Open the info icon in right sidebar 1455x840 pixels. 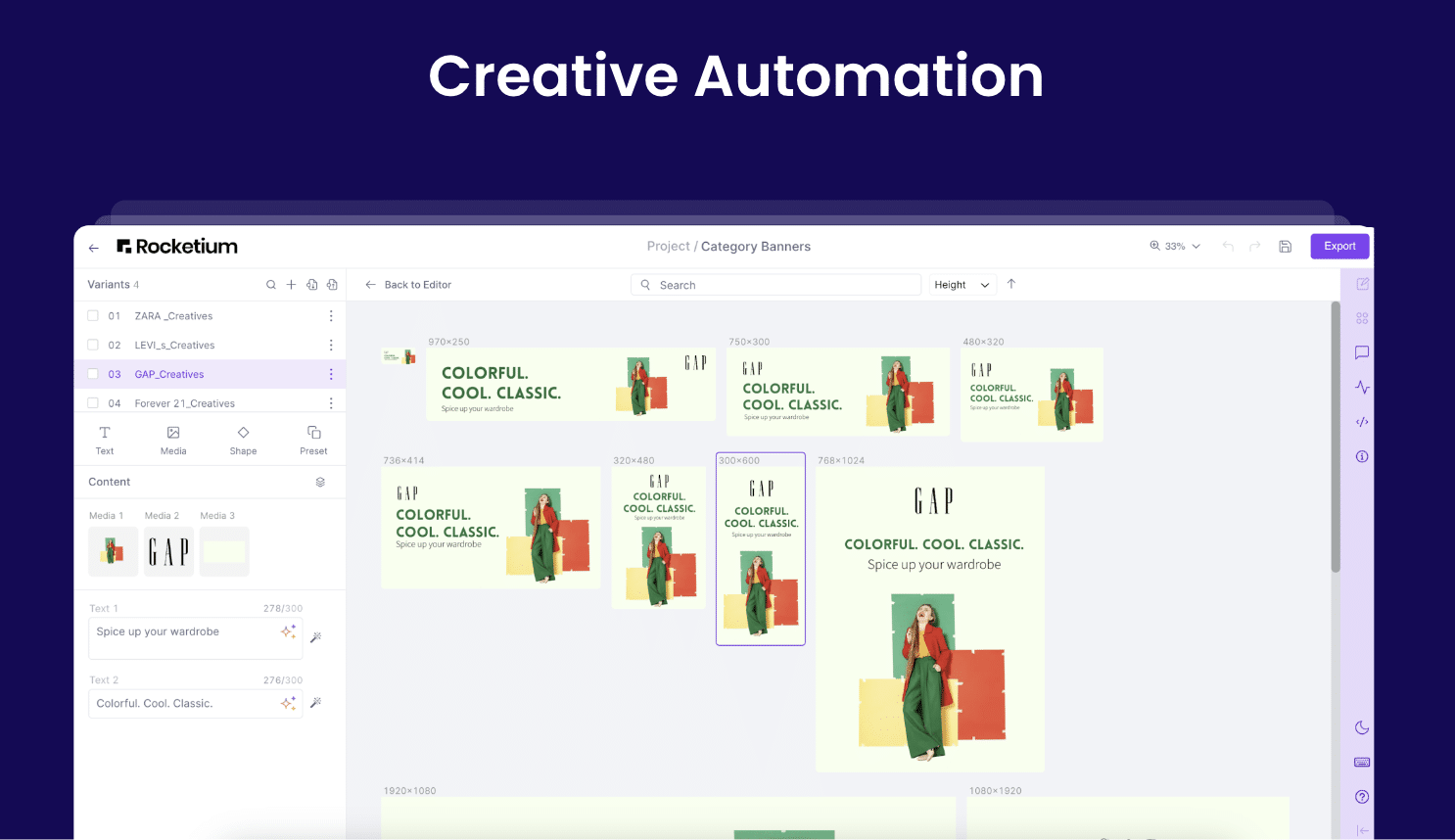point(1362,456)
